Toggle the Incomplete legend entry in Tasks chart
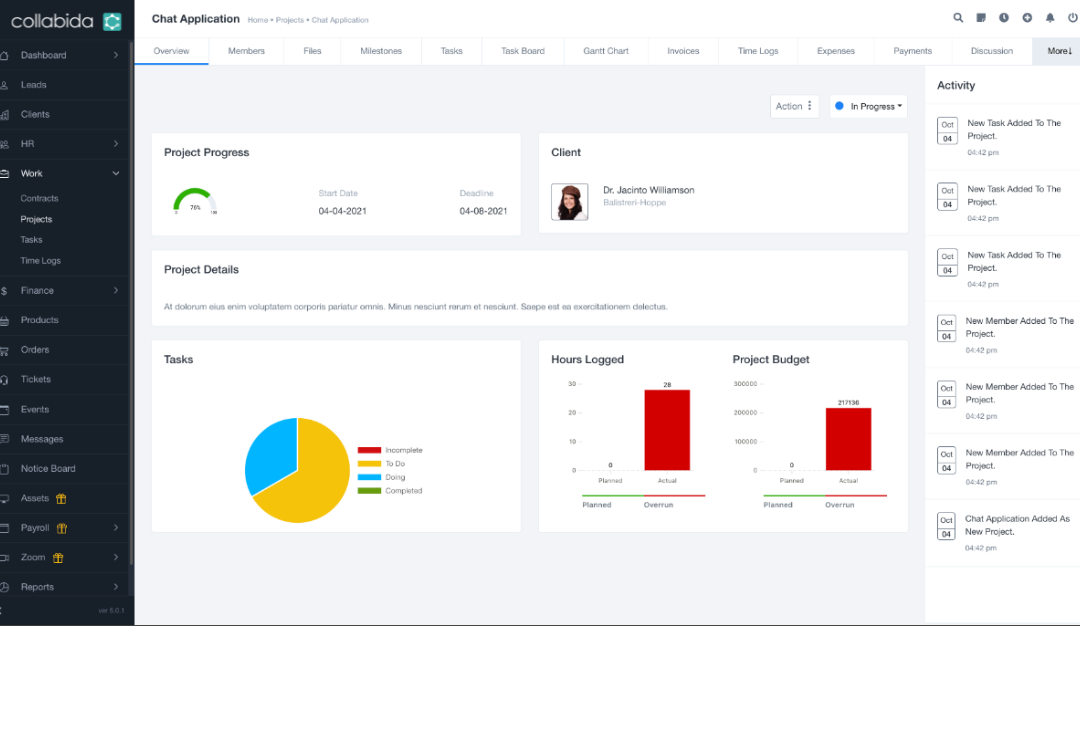Viewport: 1080px width, 750px height. (390, 451)
